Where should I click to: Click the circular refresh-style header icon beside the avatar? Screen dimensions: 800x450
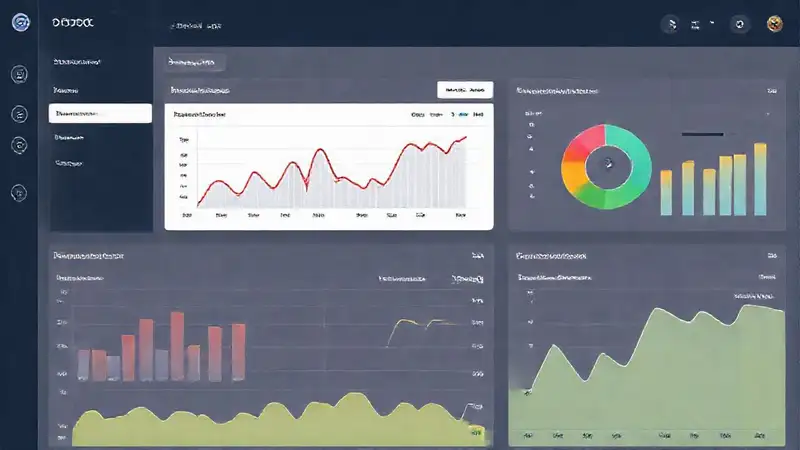click(x=739, y=24)
